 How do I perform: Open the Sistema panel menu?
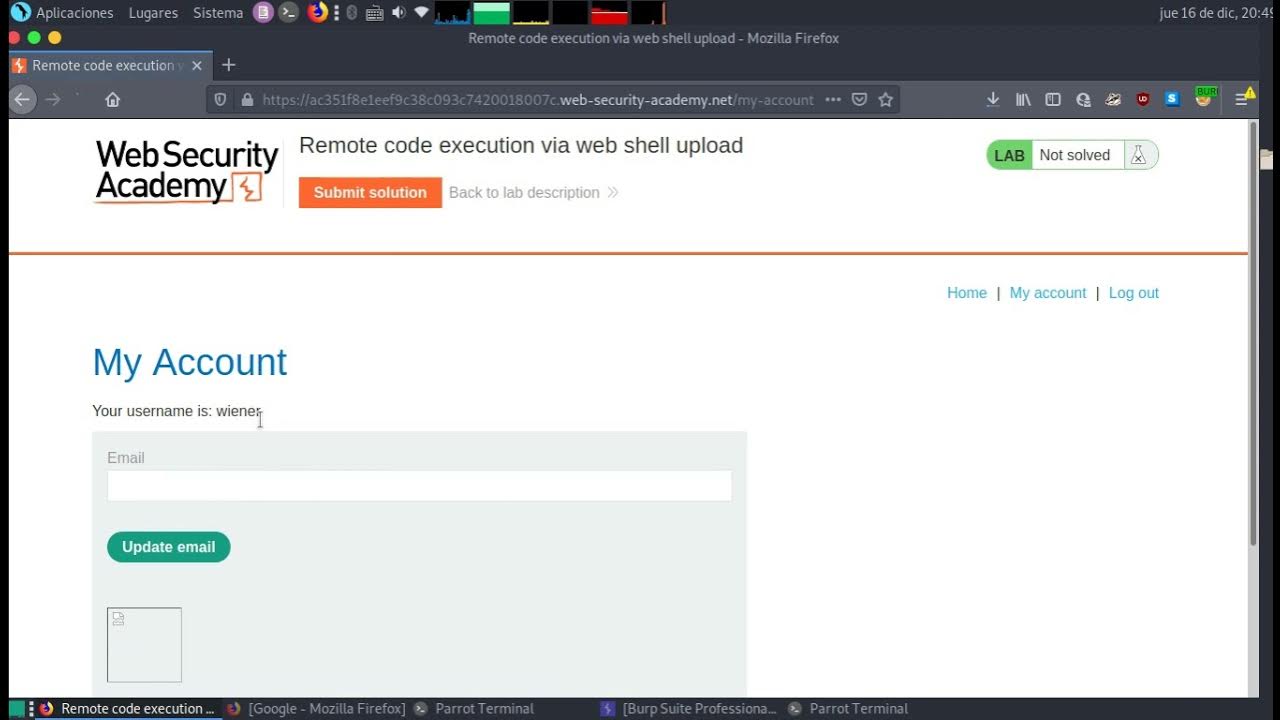tap(218, 13)
